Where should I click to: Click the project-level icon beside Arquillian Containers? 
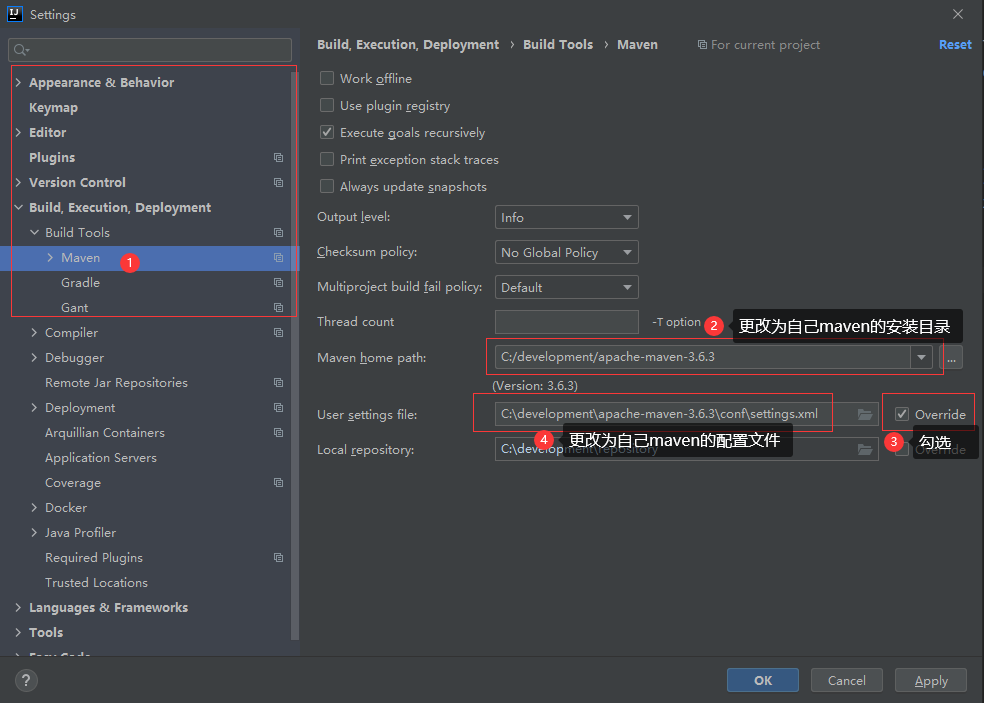click(278, 433)
